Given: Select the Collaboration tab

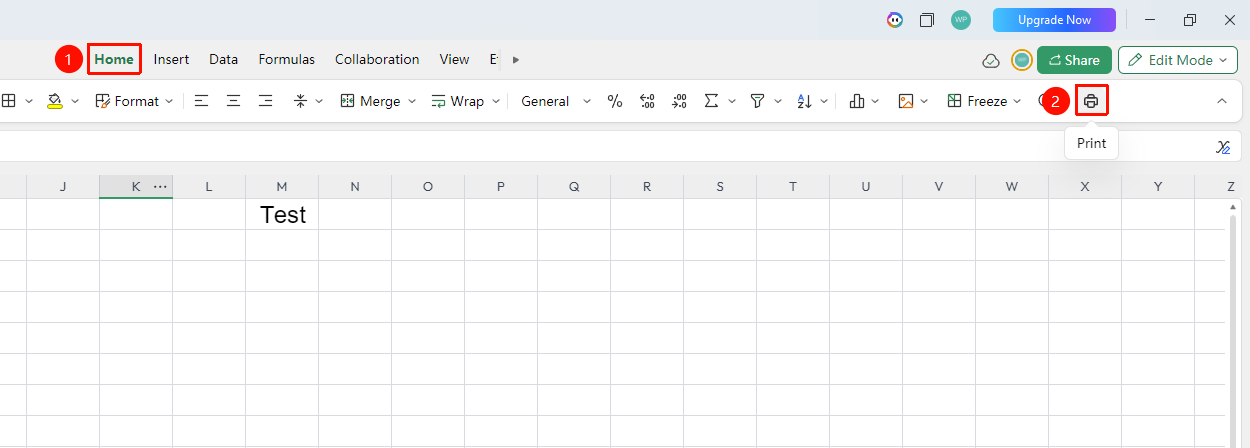Looking at the screenshot, I should [377, 59].
